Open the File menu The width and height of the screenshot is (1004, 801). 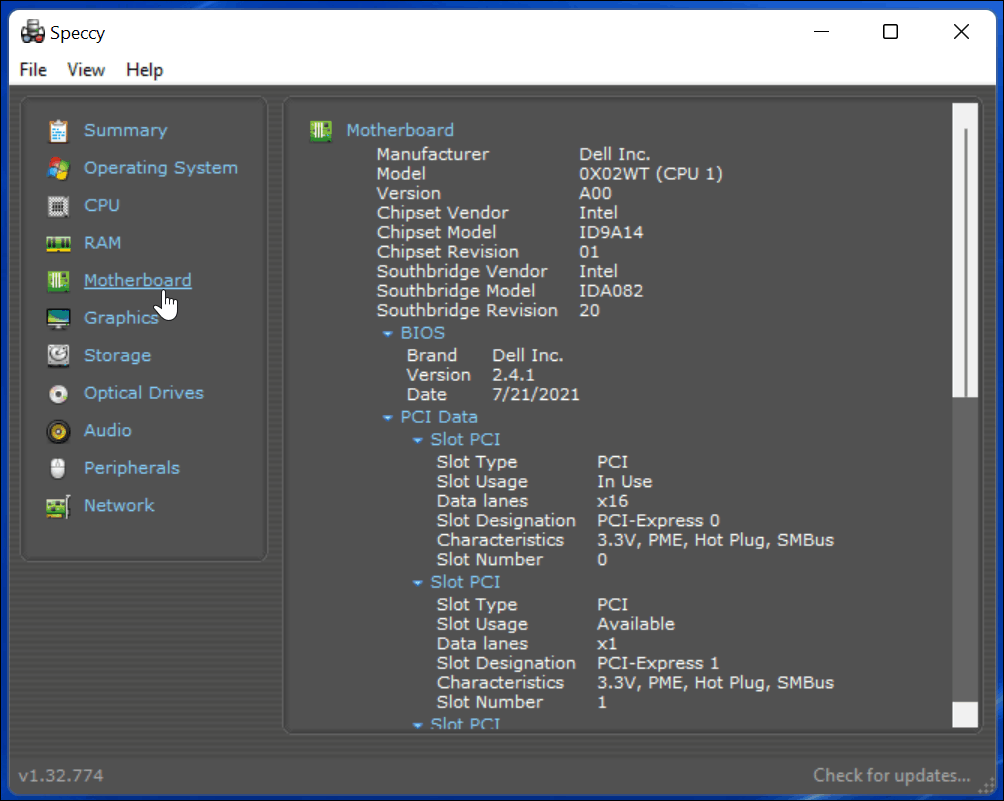tap(33, 70)
